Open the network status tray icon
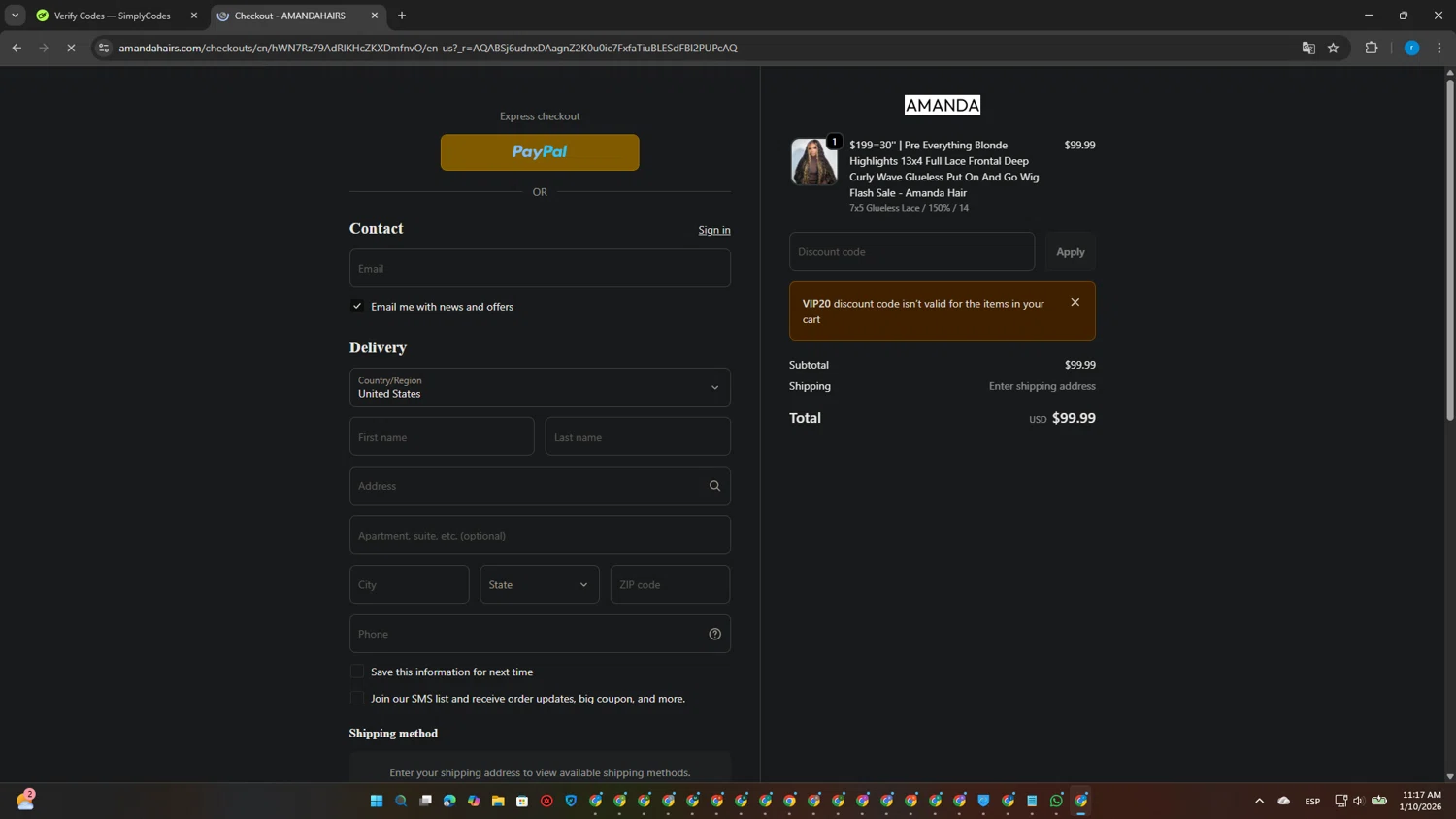The width and height of the screenshot is (1456, 819). pos(1340,801)
